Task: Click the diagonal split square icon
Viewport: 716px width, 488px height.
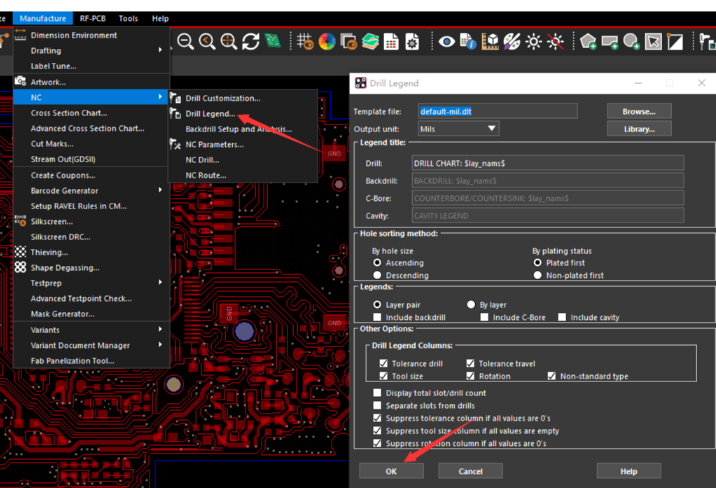Action: point(675,42)
